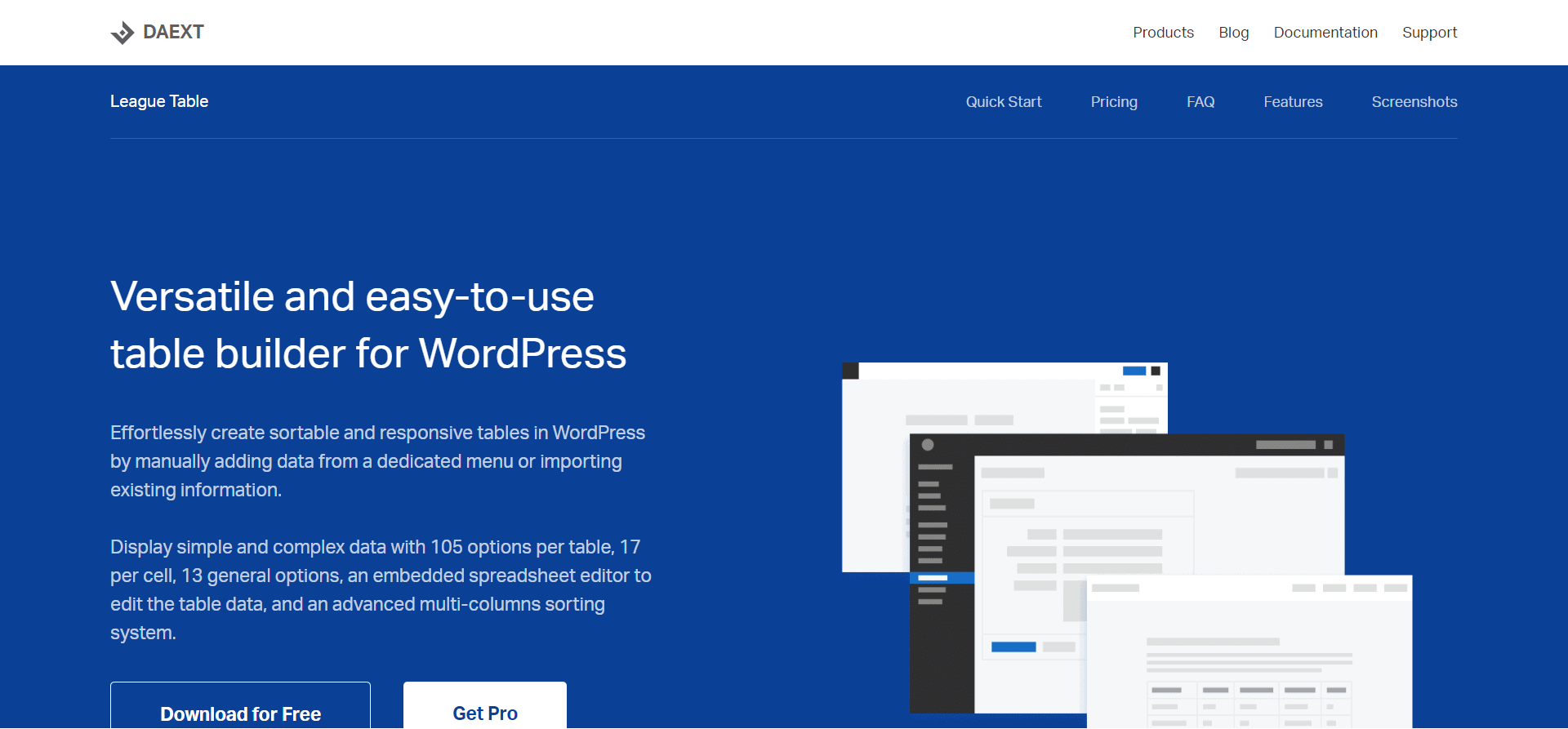
Task: Open the Pricing section
Action: point(1114,102)
